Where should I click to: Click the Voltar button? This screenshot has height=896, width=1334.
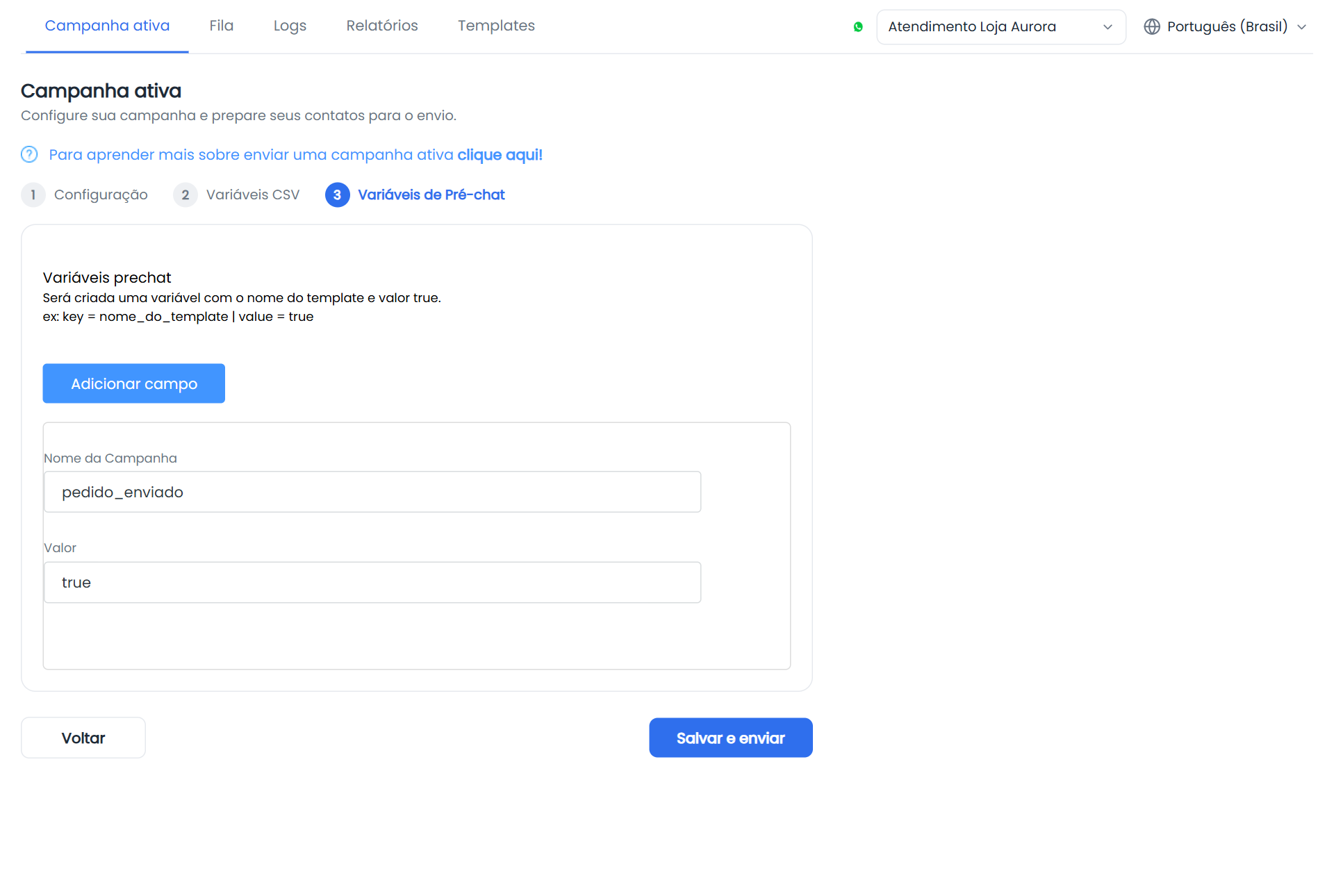(x=83, y=738)
